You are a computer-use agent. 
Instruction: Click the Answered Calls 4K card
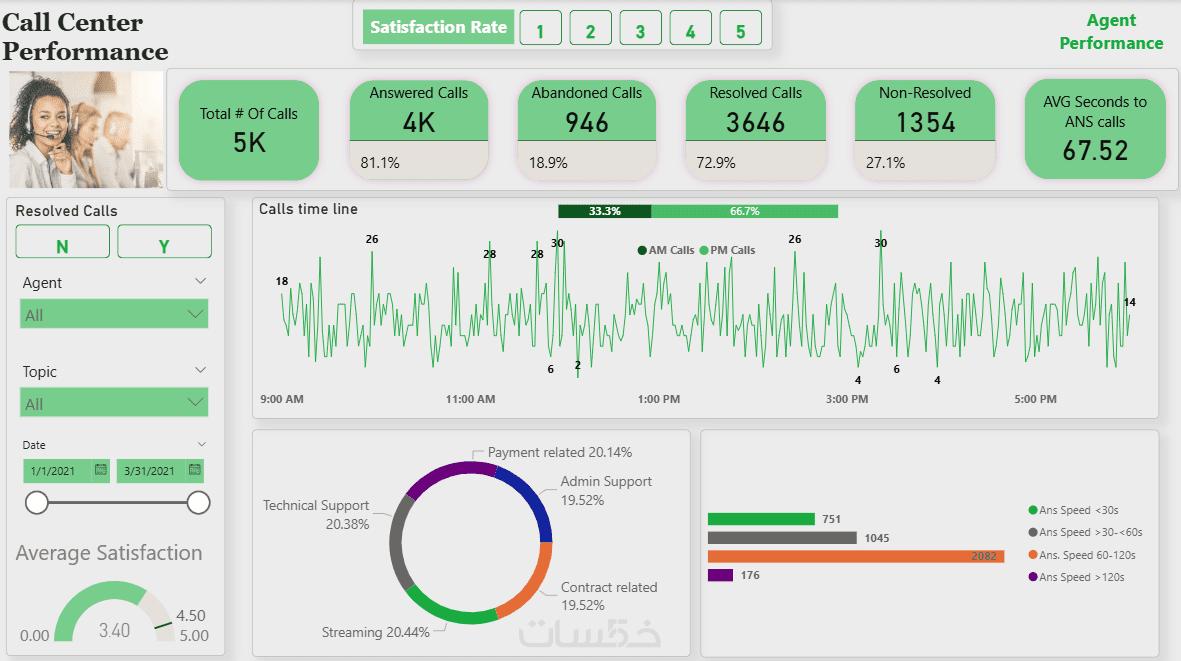tap(419, 130)
